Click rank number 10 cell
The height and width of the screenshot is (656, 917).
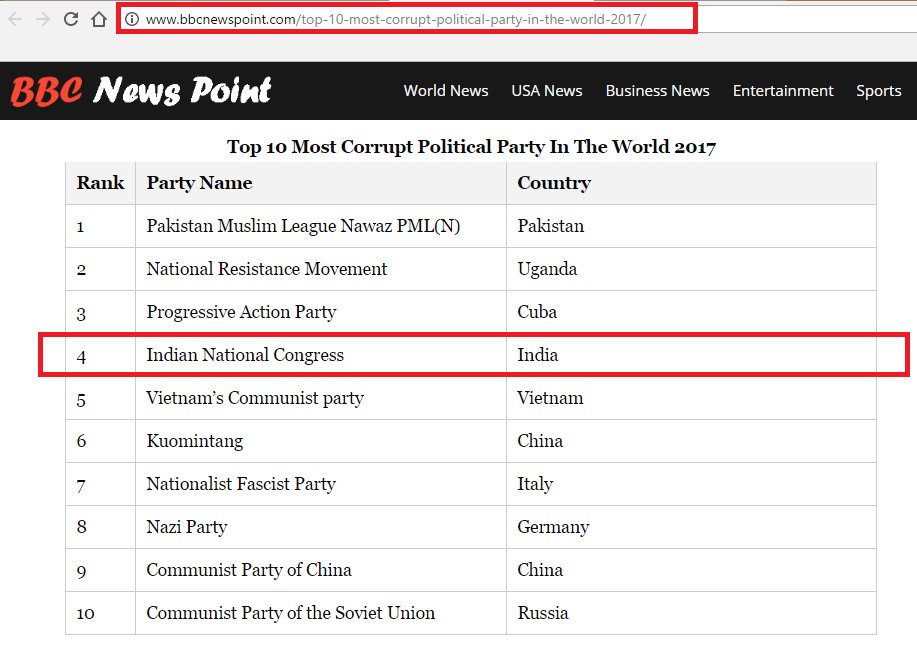(101, 613)
